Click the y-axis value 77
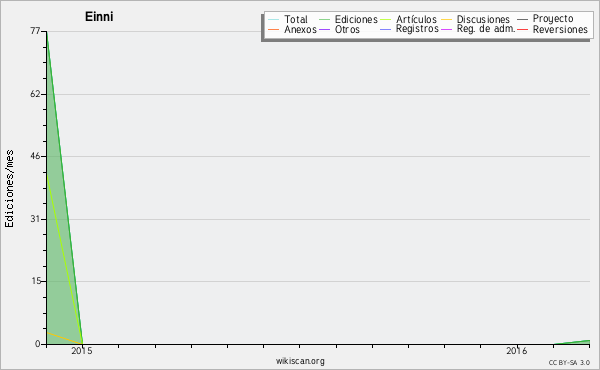 pos(35,31)
